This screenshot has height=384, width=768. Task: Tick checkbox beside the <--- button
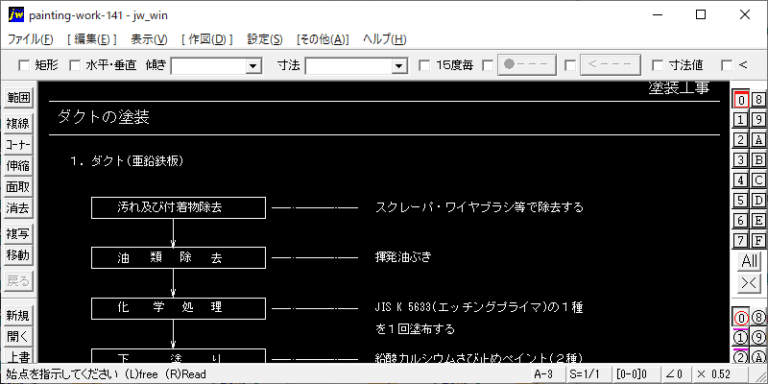click(570, 65)
